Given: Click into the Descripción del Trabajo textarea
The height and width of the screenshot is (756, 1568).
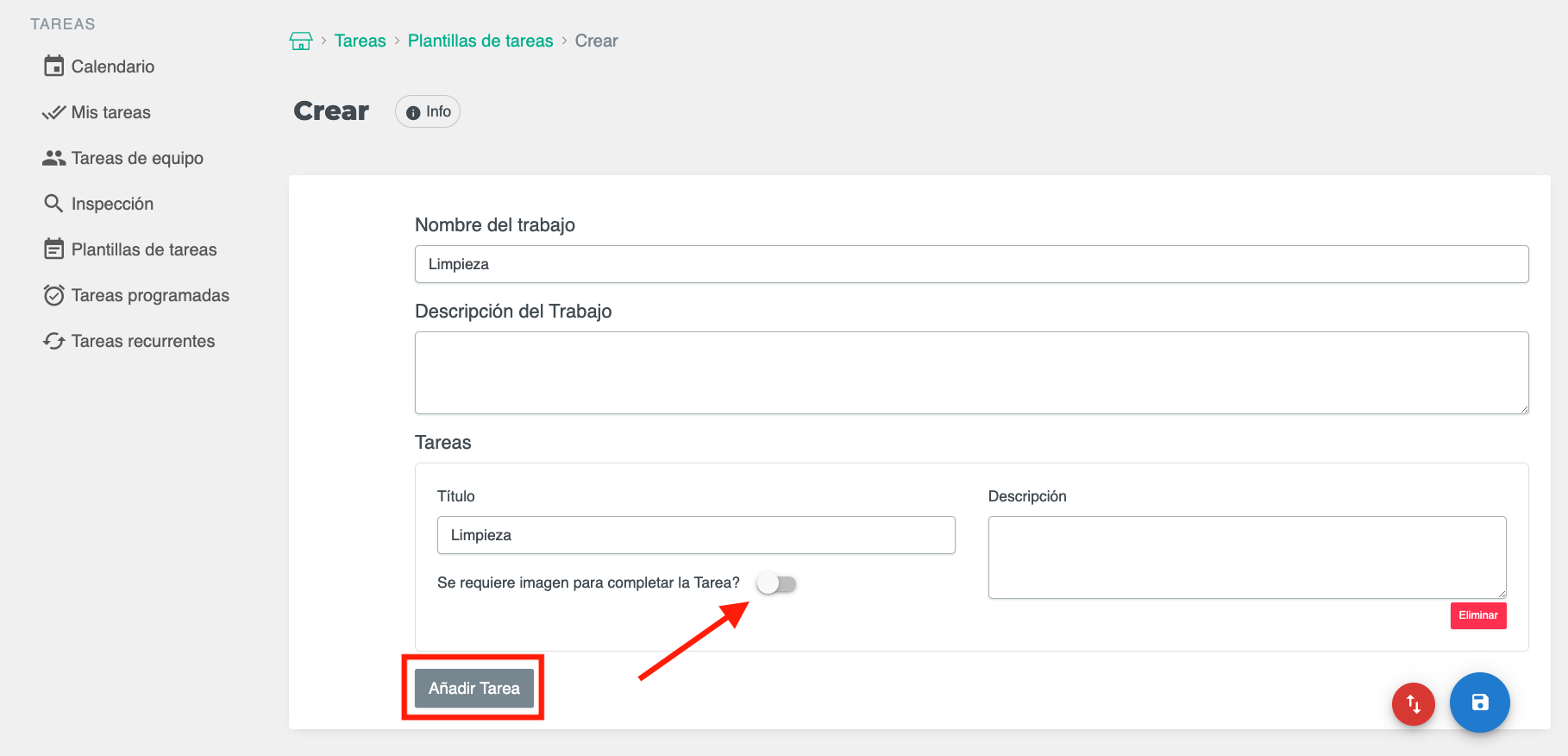Looking at the screenshot, I should click(971, 373).
